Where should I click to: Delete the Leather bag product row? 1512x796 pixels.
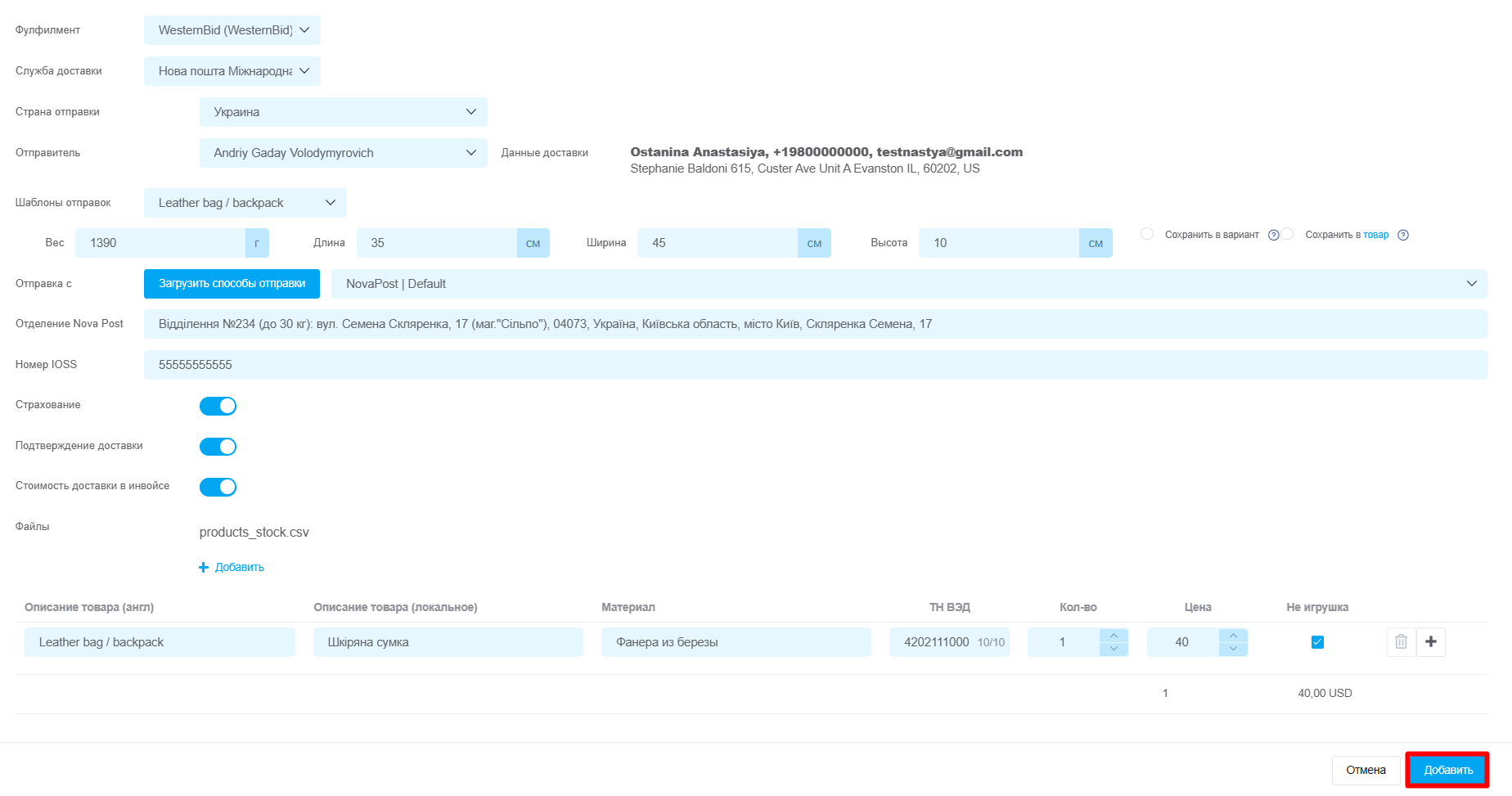1401,642
